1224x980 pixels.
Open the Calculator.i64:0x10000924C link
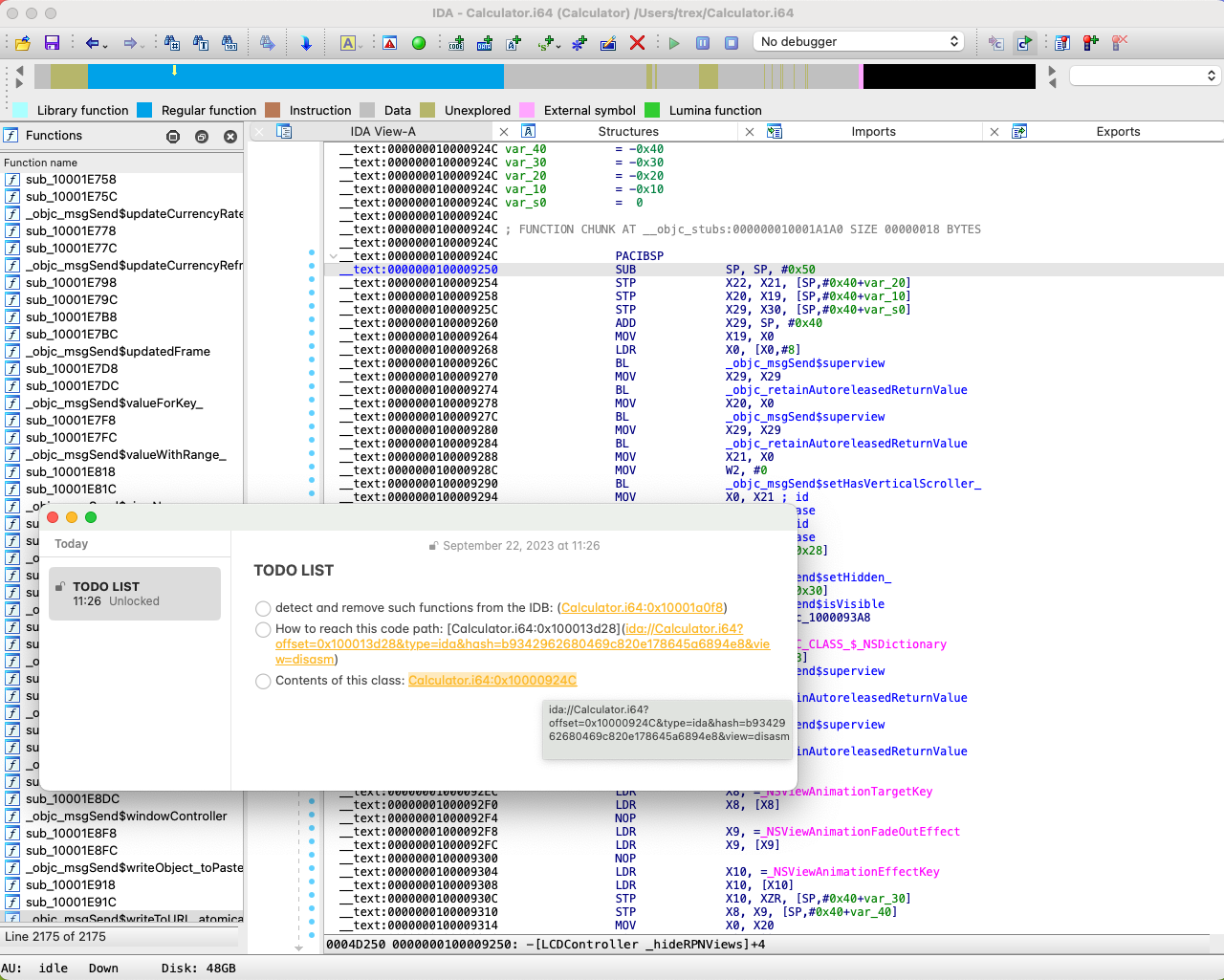coord(492,681)
